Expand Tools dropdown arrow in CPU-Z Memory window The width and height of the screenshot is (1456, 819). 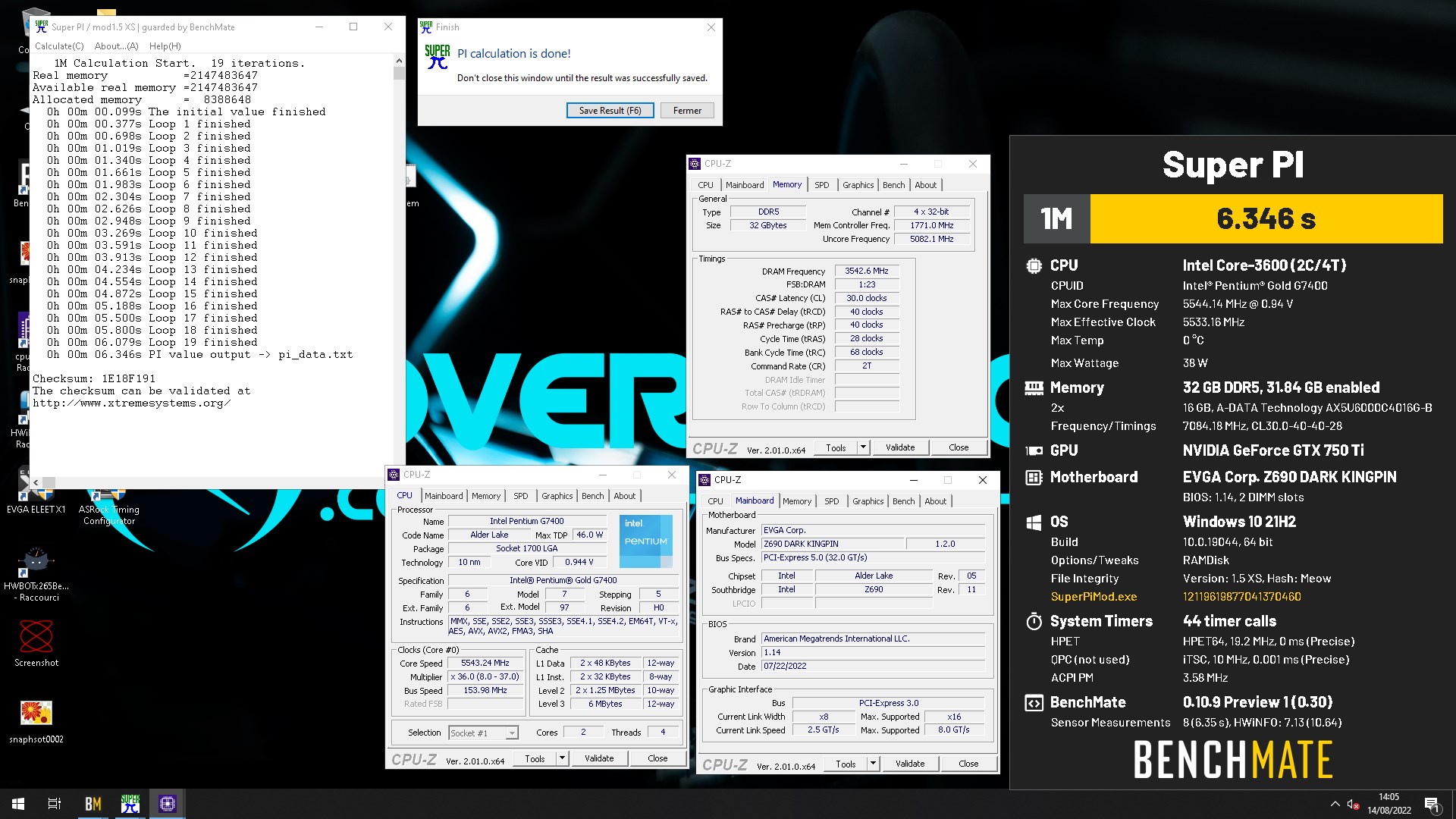(x=863, y=448)
